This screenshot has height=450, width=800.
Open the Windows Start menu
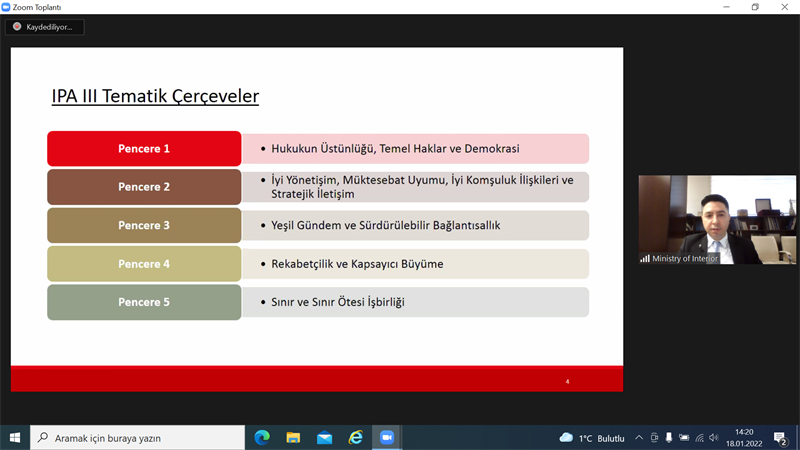[15, 438]
